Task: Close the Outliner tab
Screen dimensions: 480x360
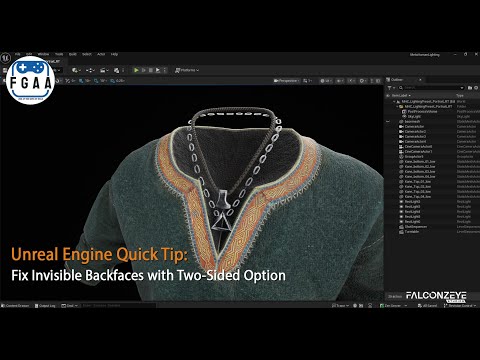Action: pos(420,80)
